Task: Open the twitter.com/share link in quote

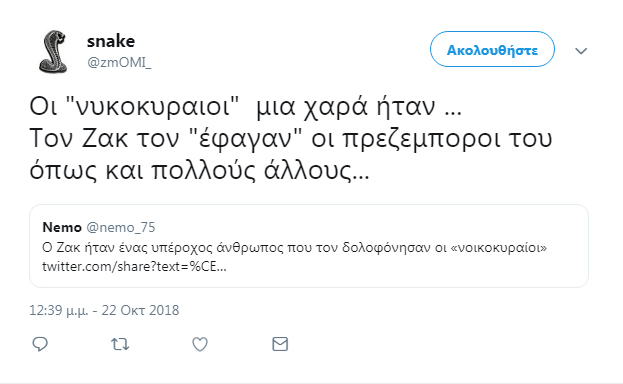Action: (x=134, y=266)
